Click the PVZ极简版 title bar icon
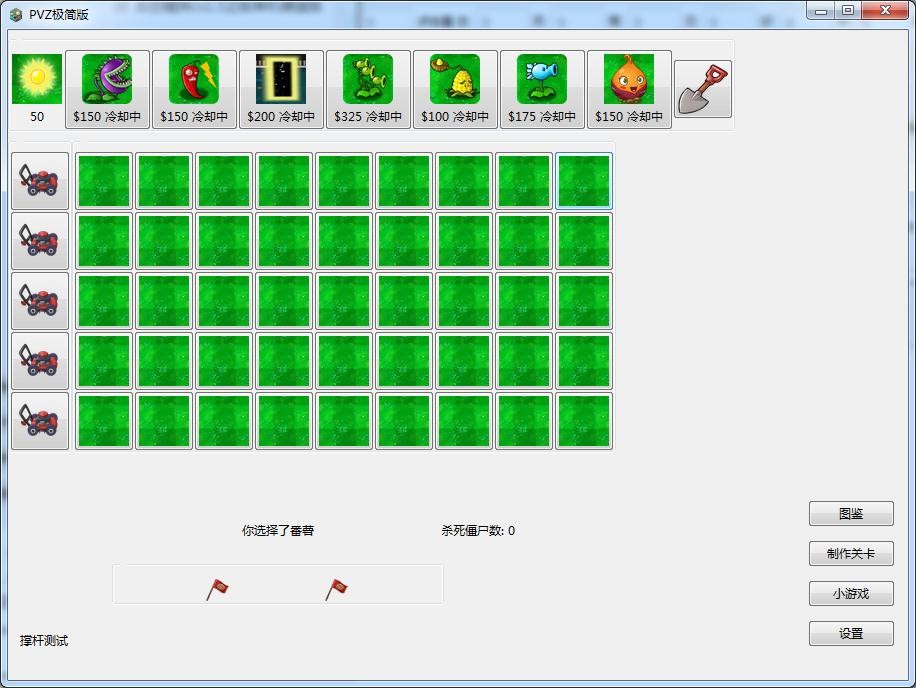The image size is (916, 688). [x=16, y=14]
